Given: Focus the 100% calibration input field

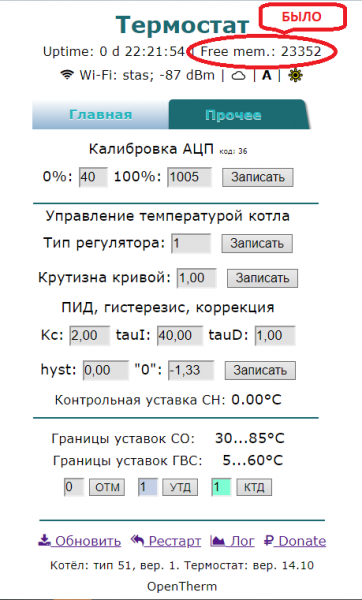Looking at the screenshot, I should [x=189, y=177].
